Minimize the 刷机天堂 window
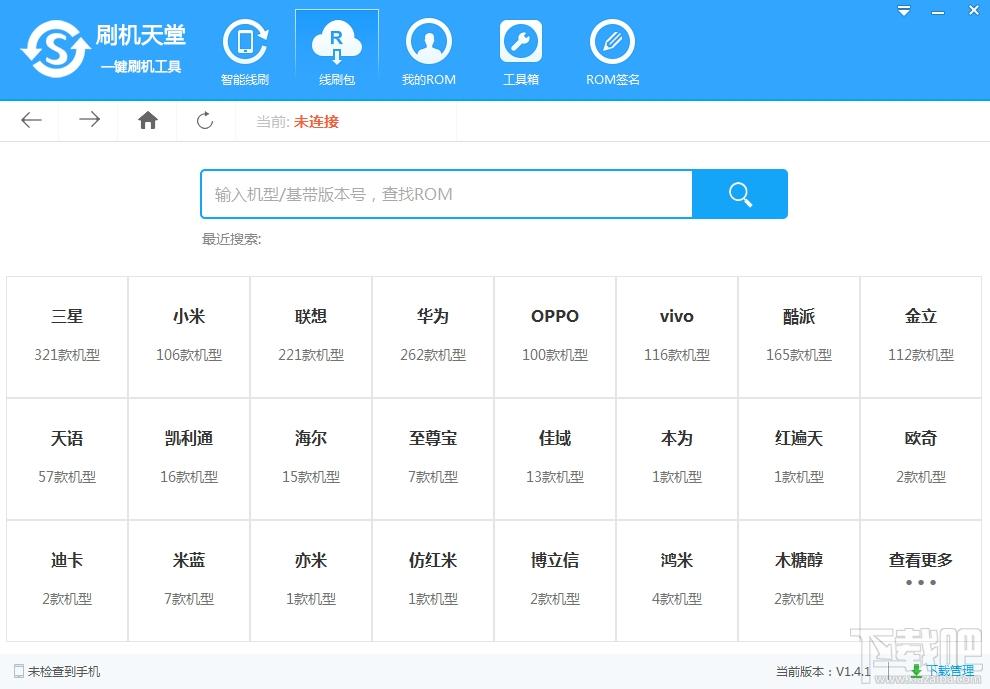This screenshot has height=689, width=990. point(938,13)
